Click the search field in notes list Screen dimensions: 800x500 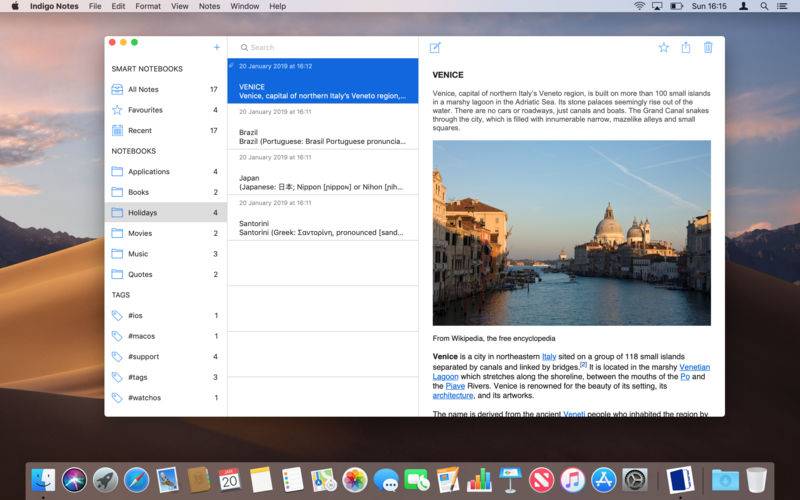coord(322,47)
